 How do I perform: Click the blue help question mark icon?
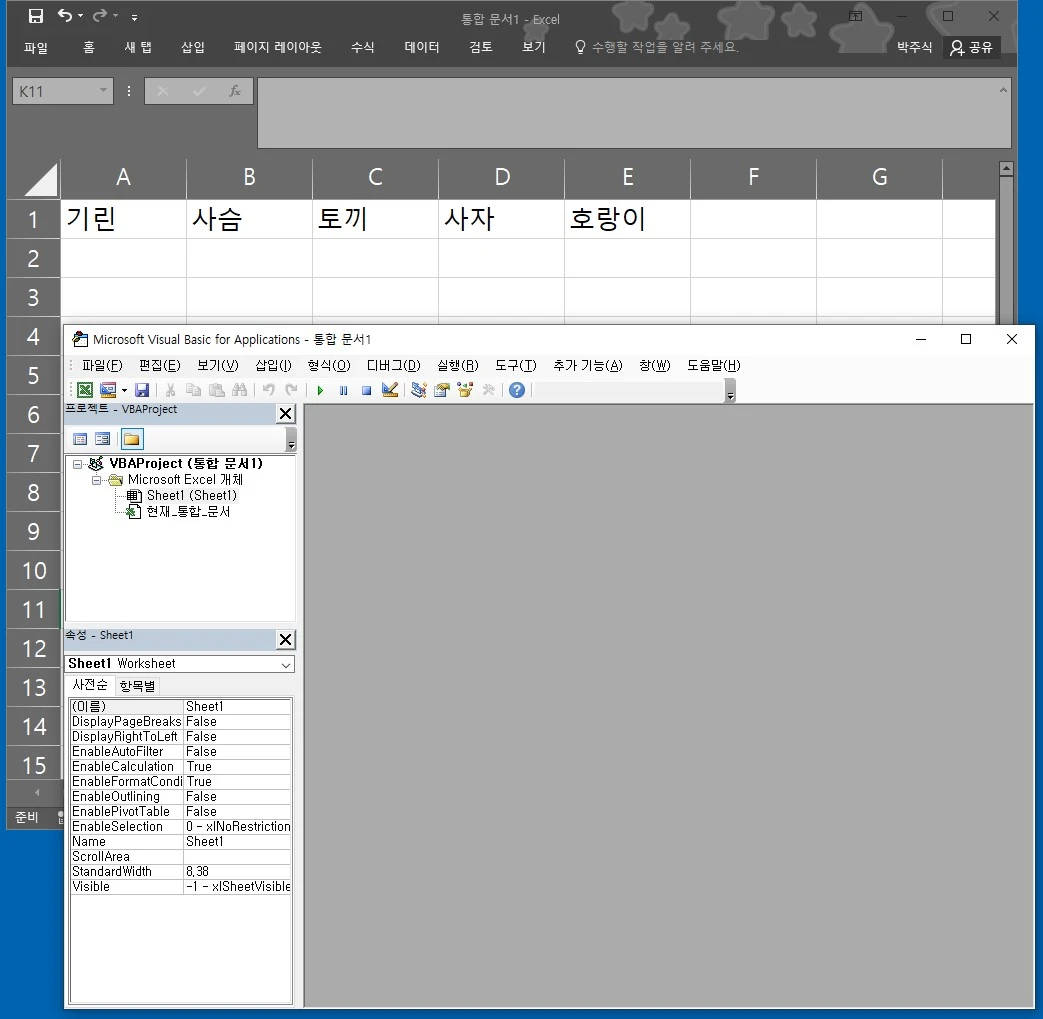tap(516, 390)
